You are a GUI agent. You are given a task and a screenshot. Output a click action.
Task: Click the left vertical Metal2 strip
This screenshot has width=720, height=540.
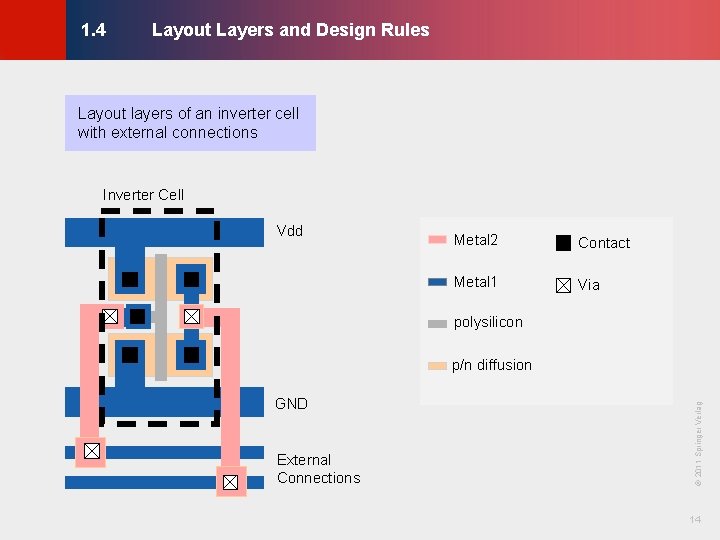(89, 372)
